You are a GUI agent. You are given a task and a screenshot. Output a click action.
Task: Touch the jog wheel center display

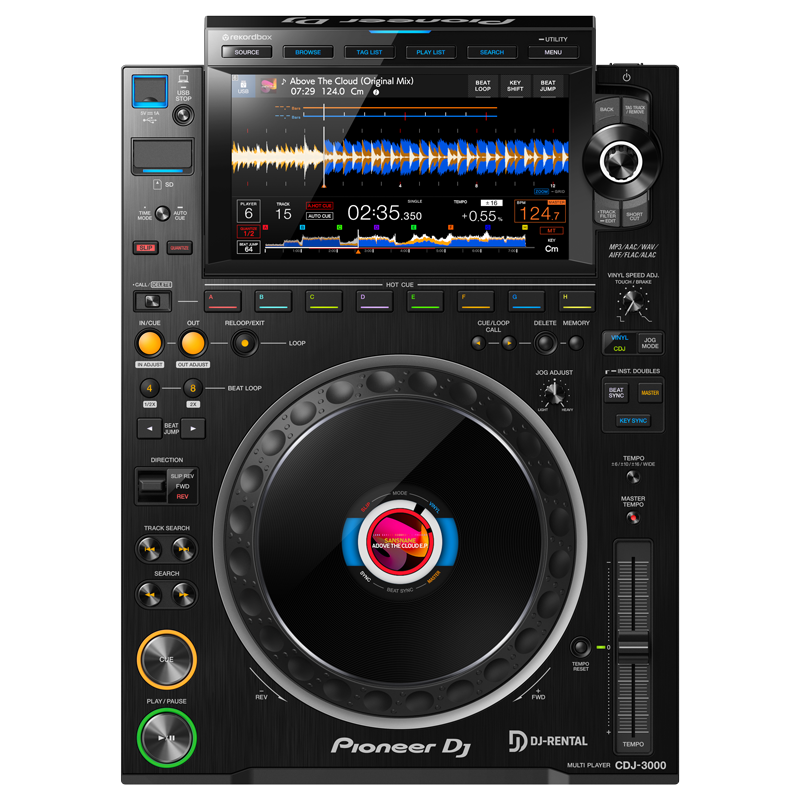click(400, 542)
